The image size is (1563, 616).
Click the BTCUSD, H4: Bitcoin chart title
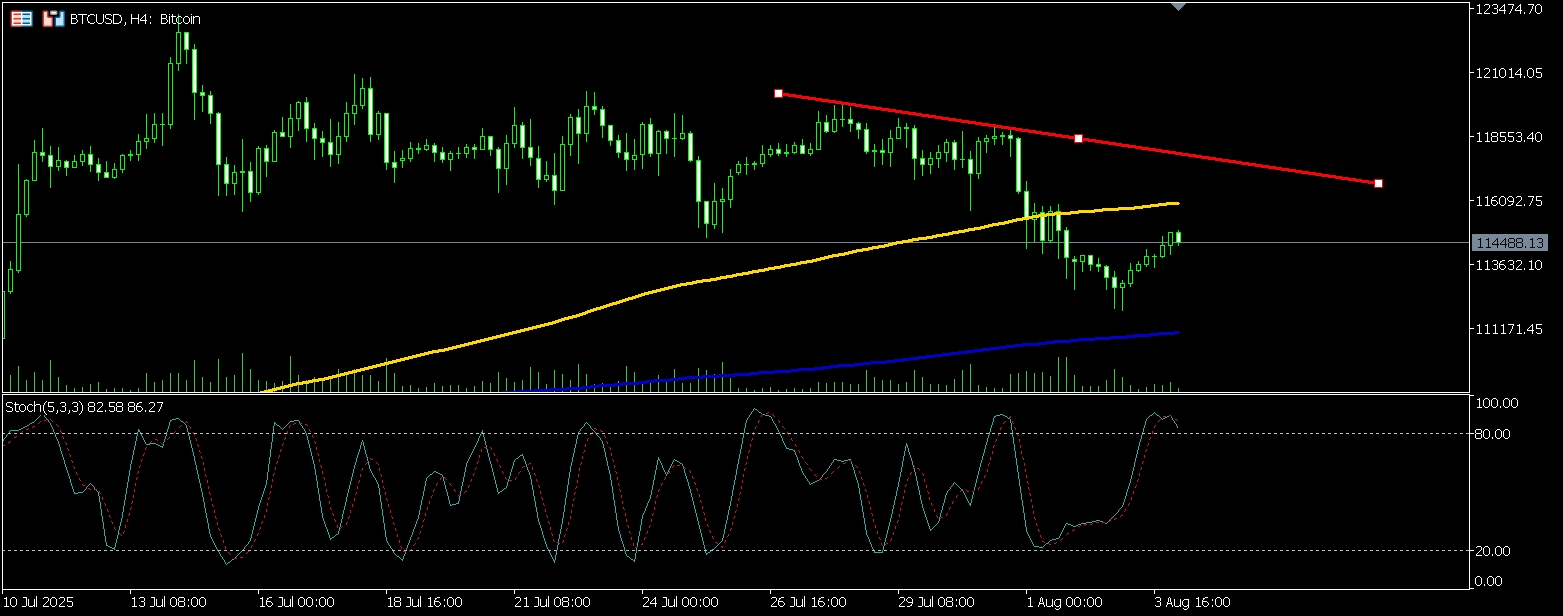pos(136,19)
